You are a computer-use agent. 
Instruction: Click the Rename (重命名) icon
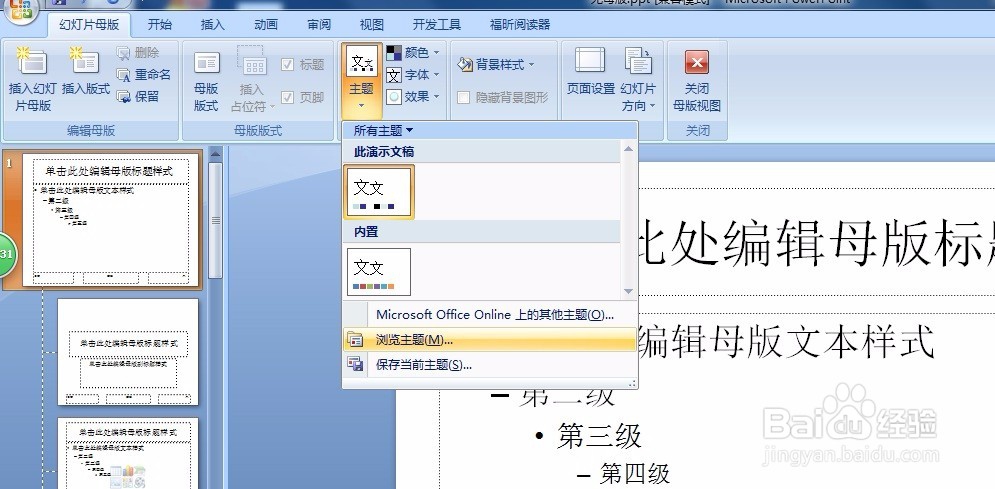(123, 75)
